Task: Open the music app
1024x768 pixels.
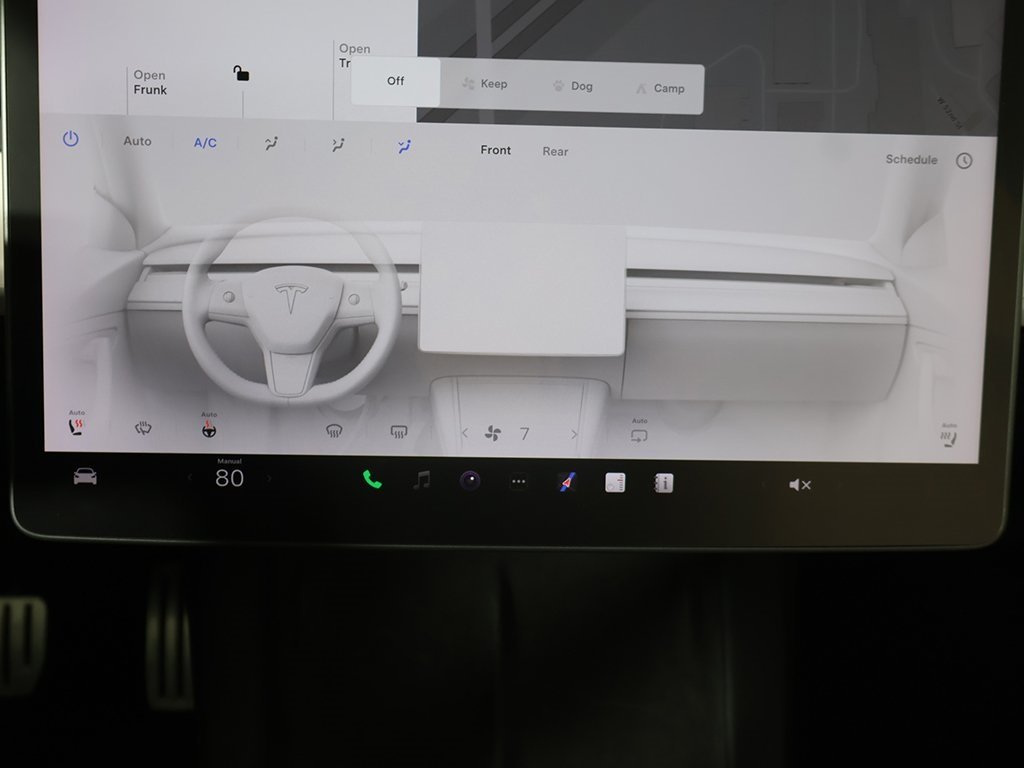Action: (422, 481)
